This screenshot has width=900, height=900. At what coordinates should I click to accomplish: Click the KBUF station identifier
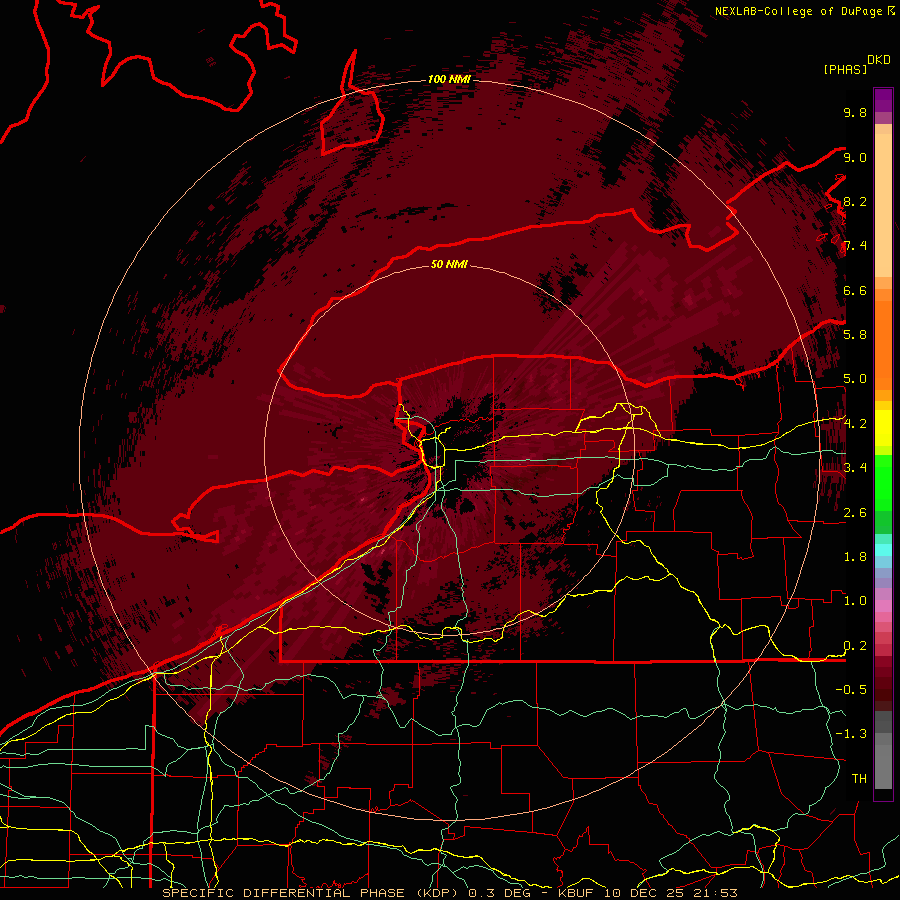pos(576,893)
